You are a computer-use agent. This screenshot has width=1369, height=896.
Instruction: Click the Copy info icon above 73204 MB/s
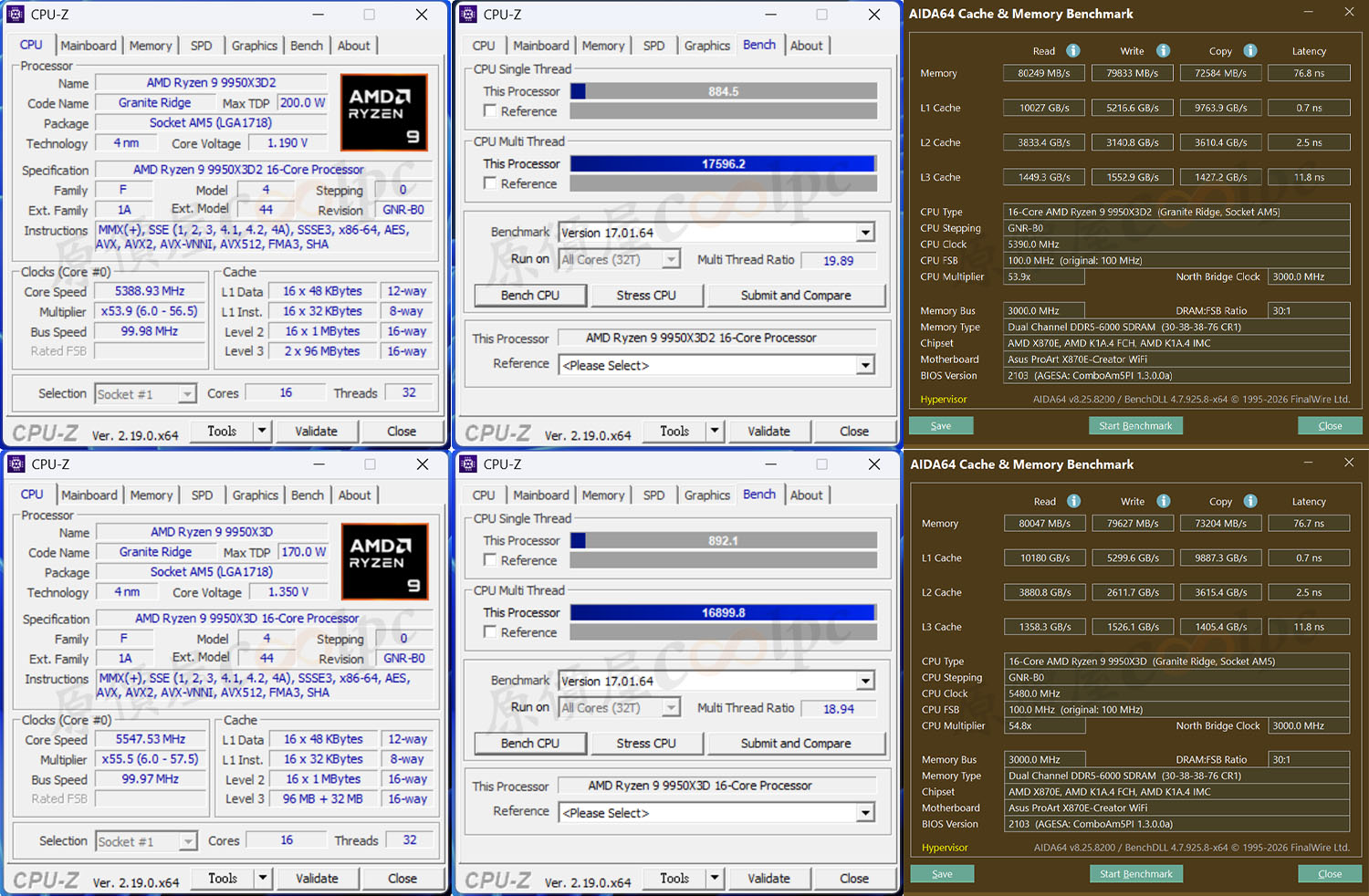1250,501
